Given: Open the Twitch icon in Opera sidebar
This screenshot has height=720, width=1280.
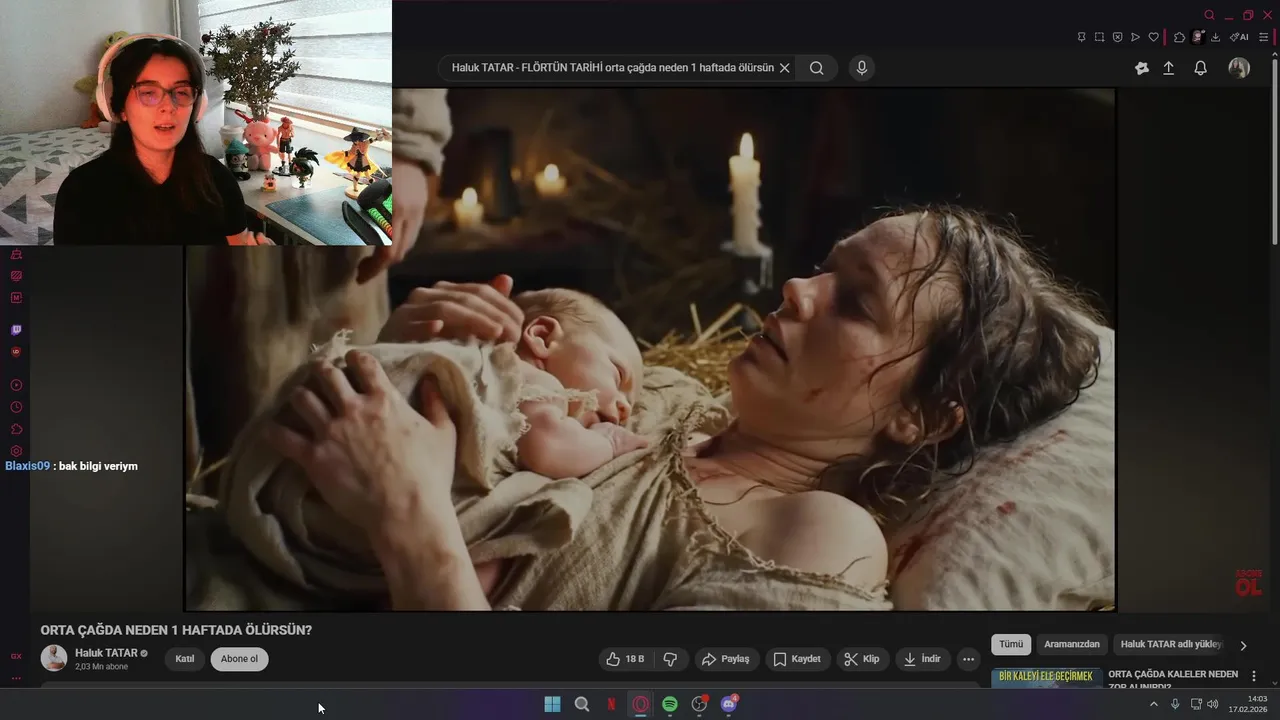Looking at the screenshot, I should coord(16,330).
